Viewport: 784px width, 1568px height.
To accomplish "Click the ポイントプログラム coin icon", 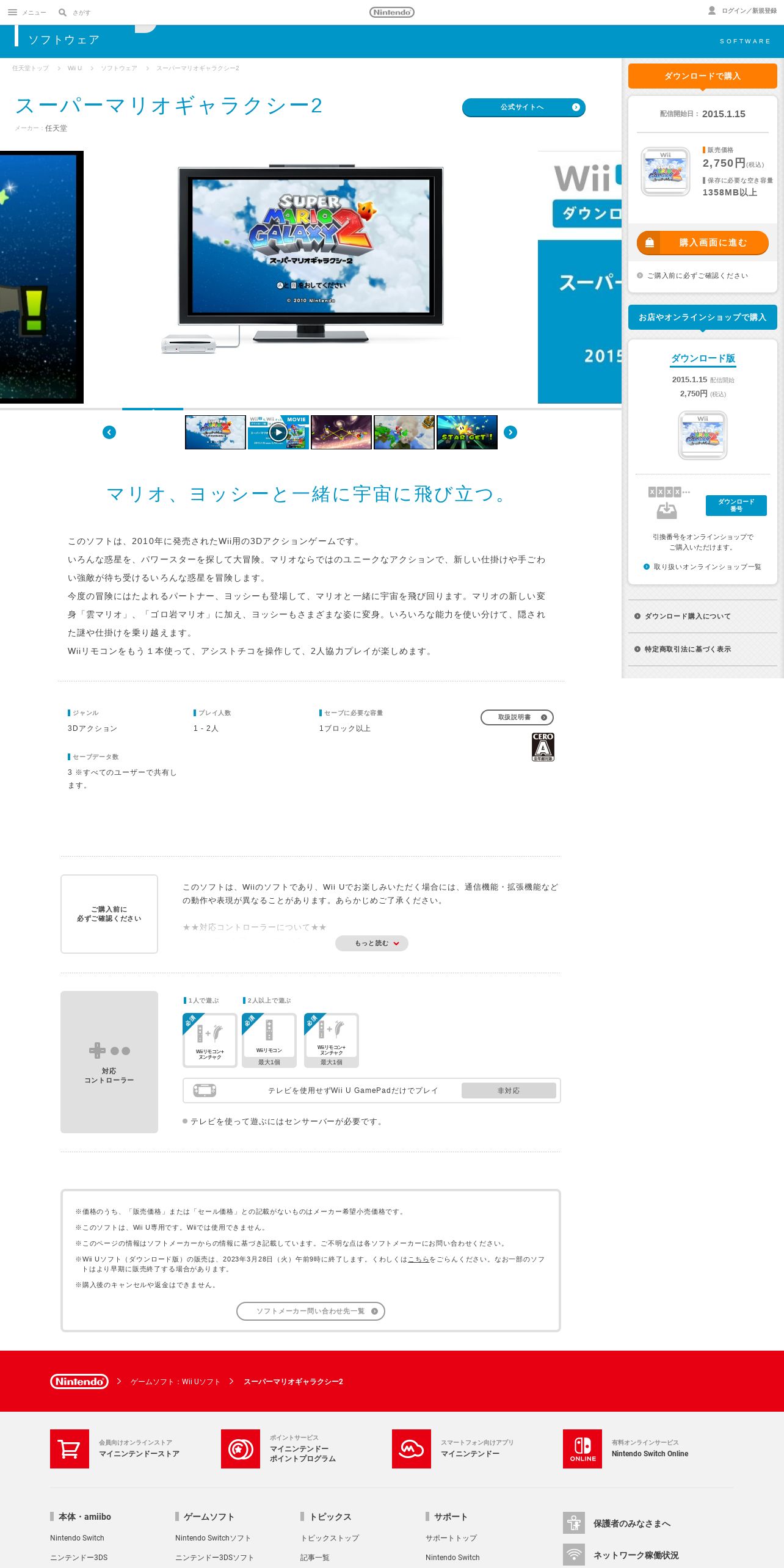I will point(241,1449).
